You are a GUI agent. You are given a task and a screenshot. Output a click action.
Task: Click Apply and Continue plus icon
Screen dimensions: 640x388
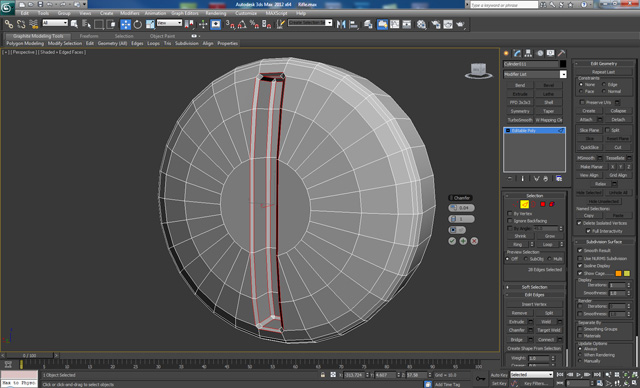[x=463, y=241]
